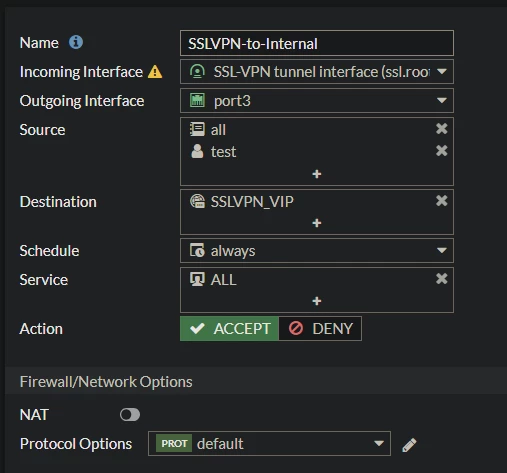Viewport: 507px width, 473px height.
Task: Expand the Schedule 'always' dropdown
Action: tap(317, 251)
